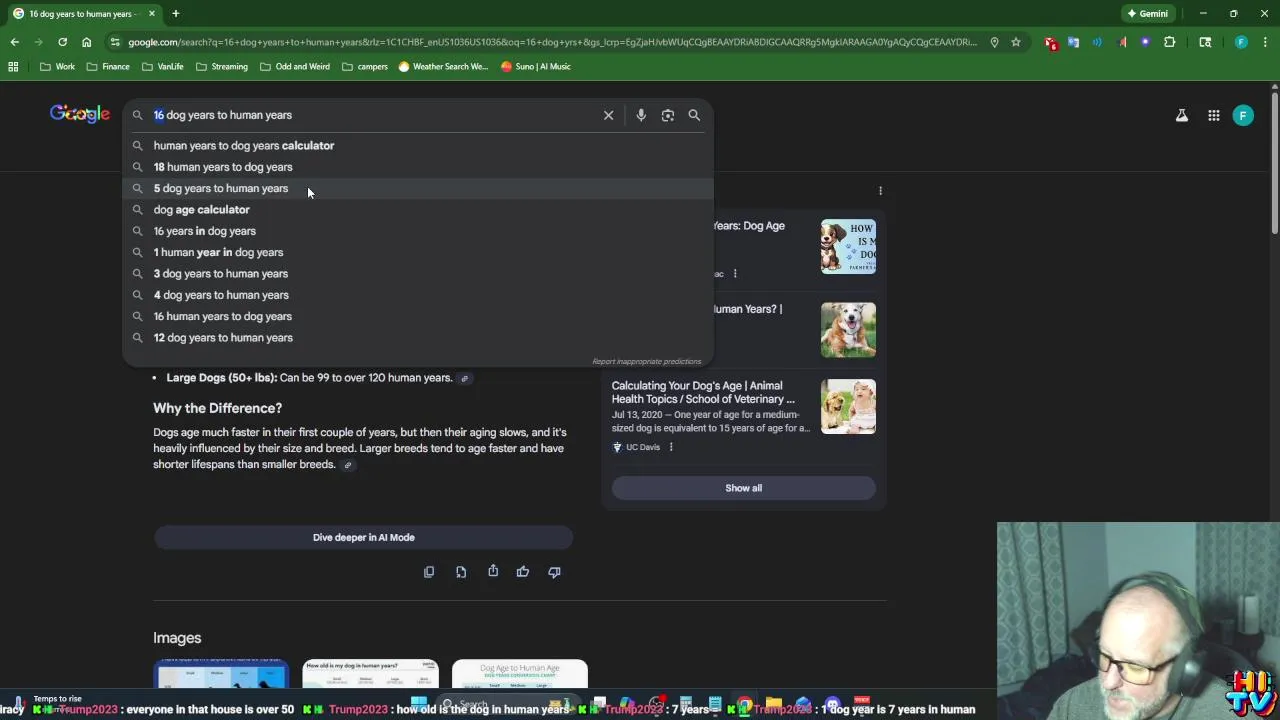Open the blue sound wave extension

pos(1097,42)
